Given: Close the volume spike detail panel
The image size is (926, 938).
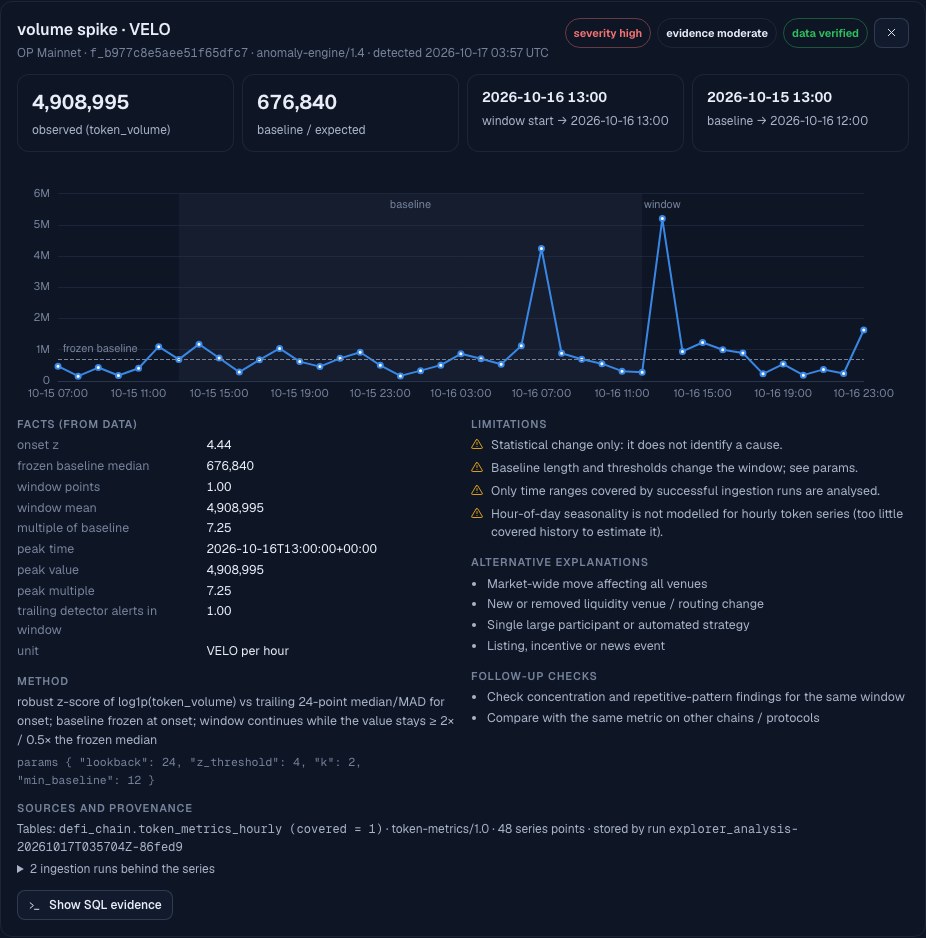Looking at the screenshot, I should coord(891,33).
